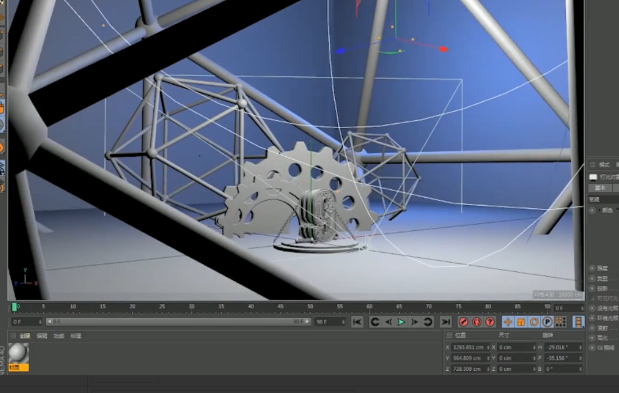The height and width of the screenshot is (393, 619).
Task: Click the Coordinate Manager grip icon
Action: point(449,335)
